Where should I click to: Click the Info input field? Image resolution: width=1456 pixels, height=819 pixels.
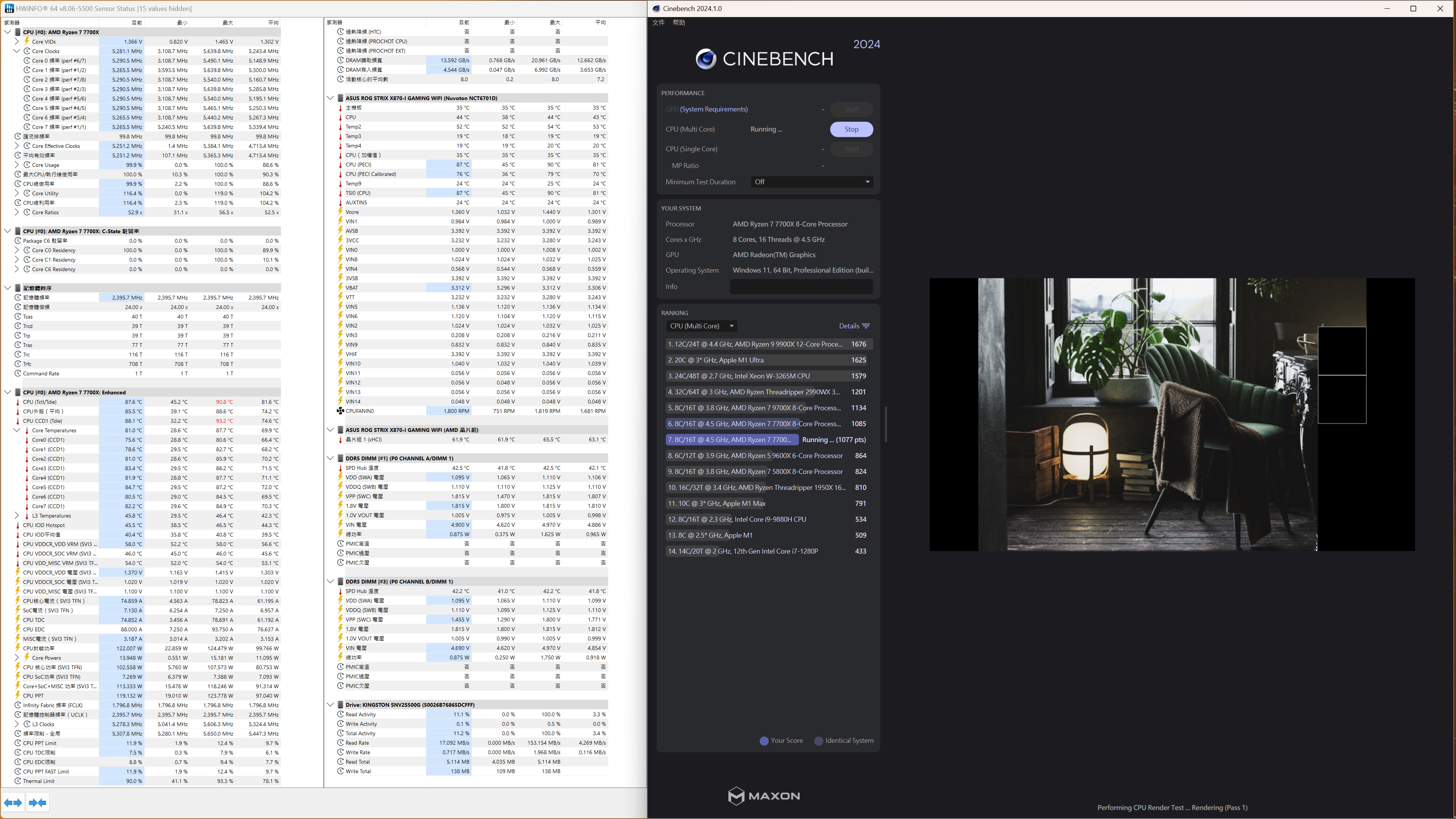pos(801,287)
